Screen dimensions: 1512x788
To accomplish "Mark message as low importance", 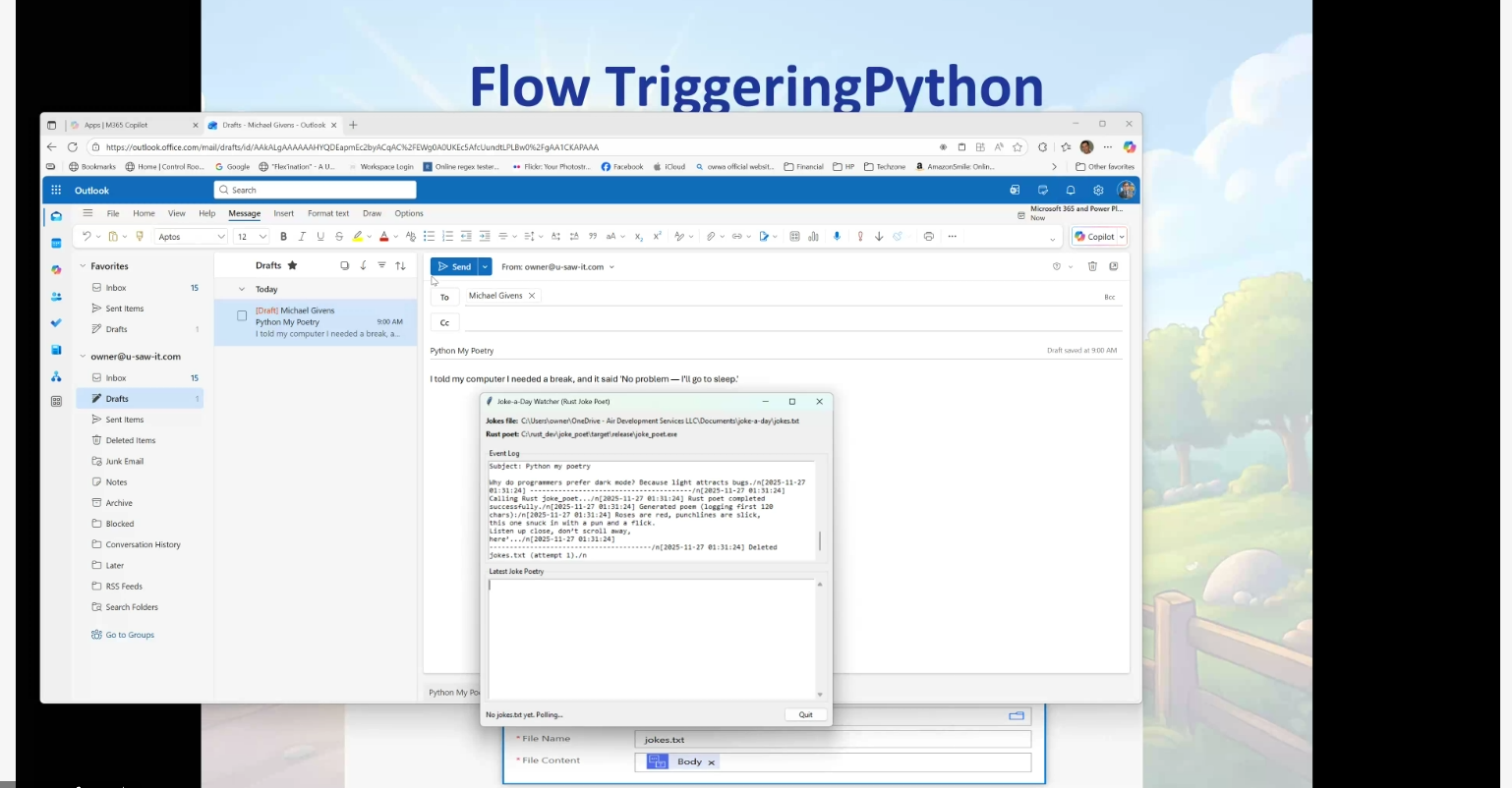I will pyautogui.click(x=879, y=237).
